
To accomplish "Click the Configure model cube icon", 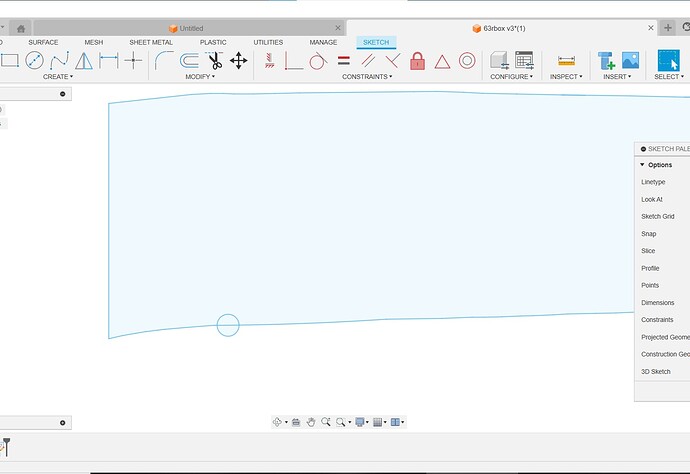I will (x=499, y=60).
